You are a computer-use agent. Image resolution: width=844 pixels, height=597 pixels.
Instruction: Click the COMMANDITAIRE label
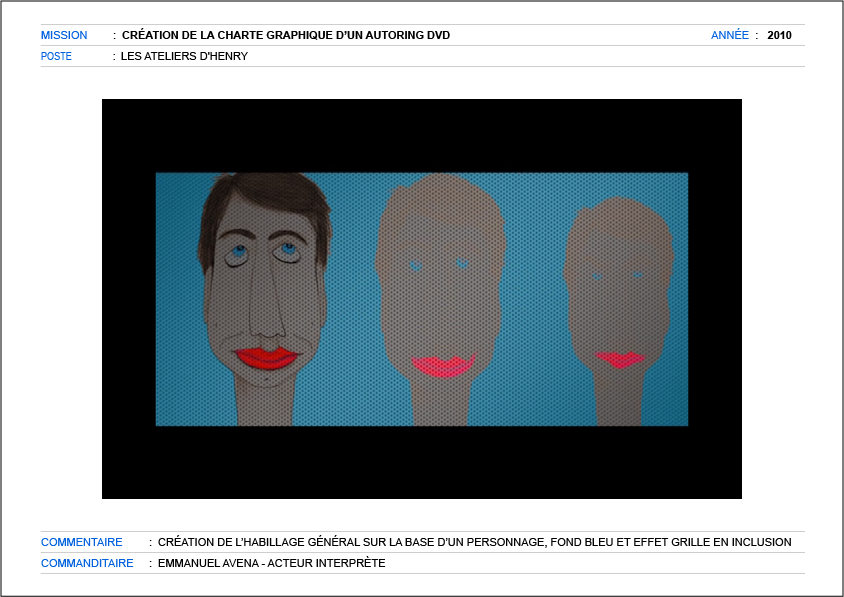click(87, 563)
